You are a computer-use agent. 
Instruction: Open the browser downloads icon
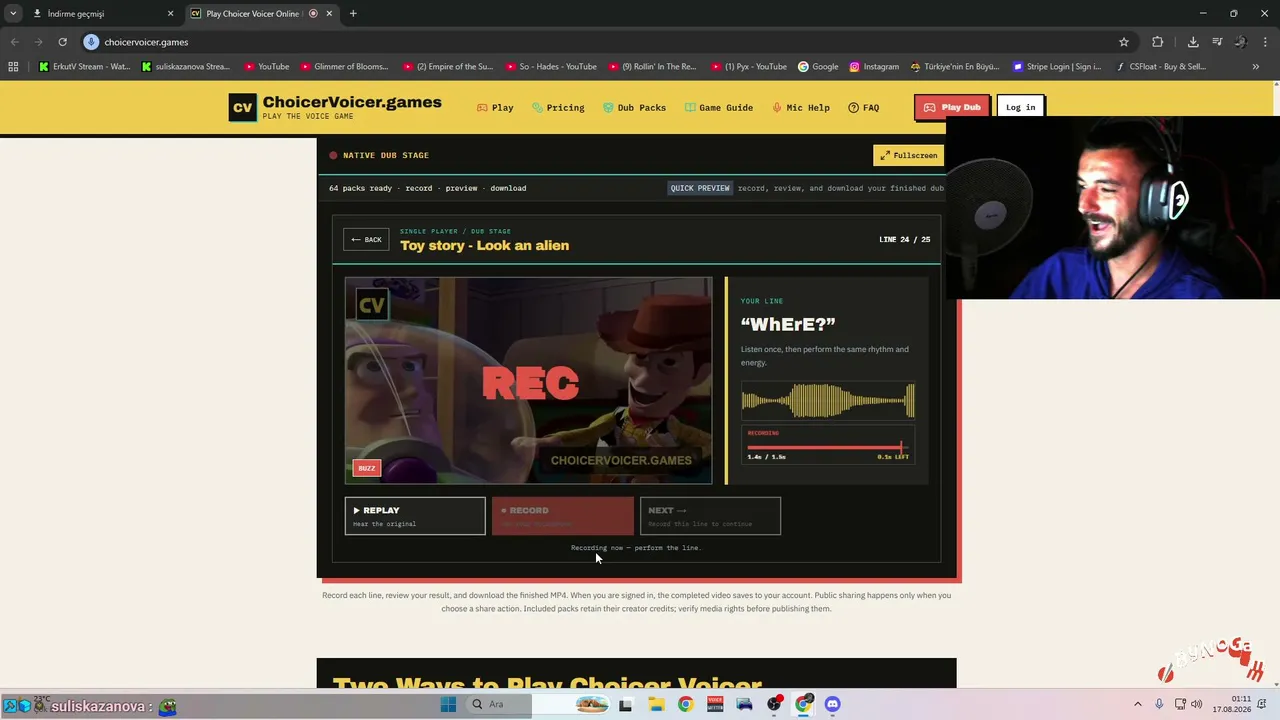tap(1193, 42)
